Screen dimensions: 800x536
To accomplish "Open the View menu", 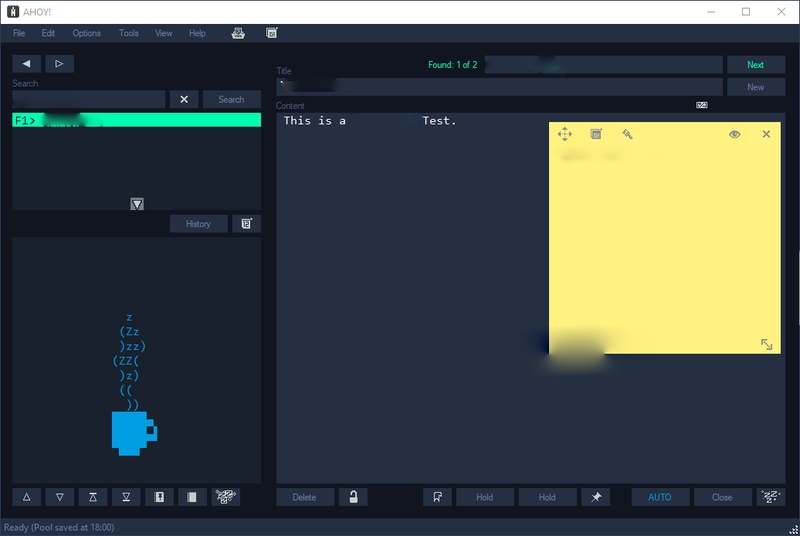I will [x=163, y=33].
